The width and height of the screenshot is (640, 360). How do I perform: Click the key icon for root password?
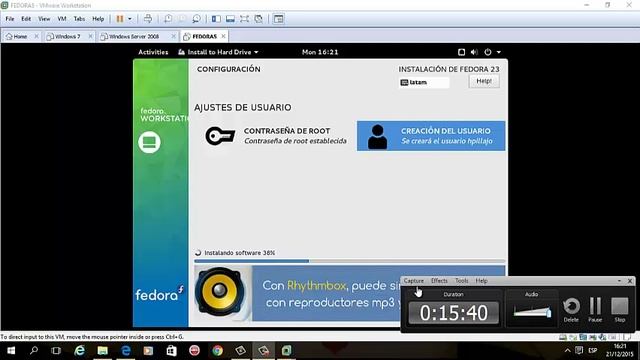[x=220, y=136]
